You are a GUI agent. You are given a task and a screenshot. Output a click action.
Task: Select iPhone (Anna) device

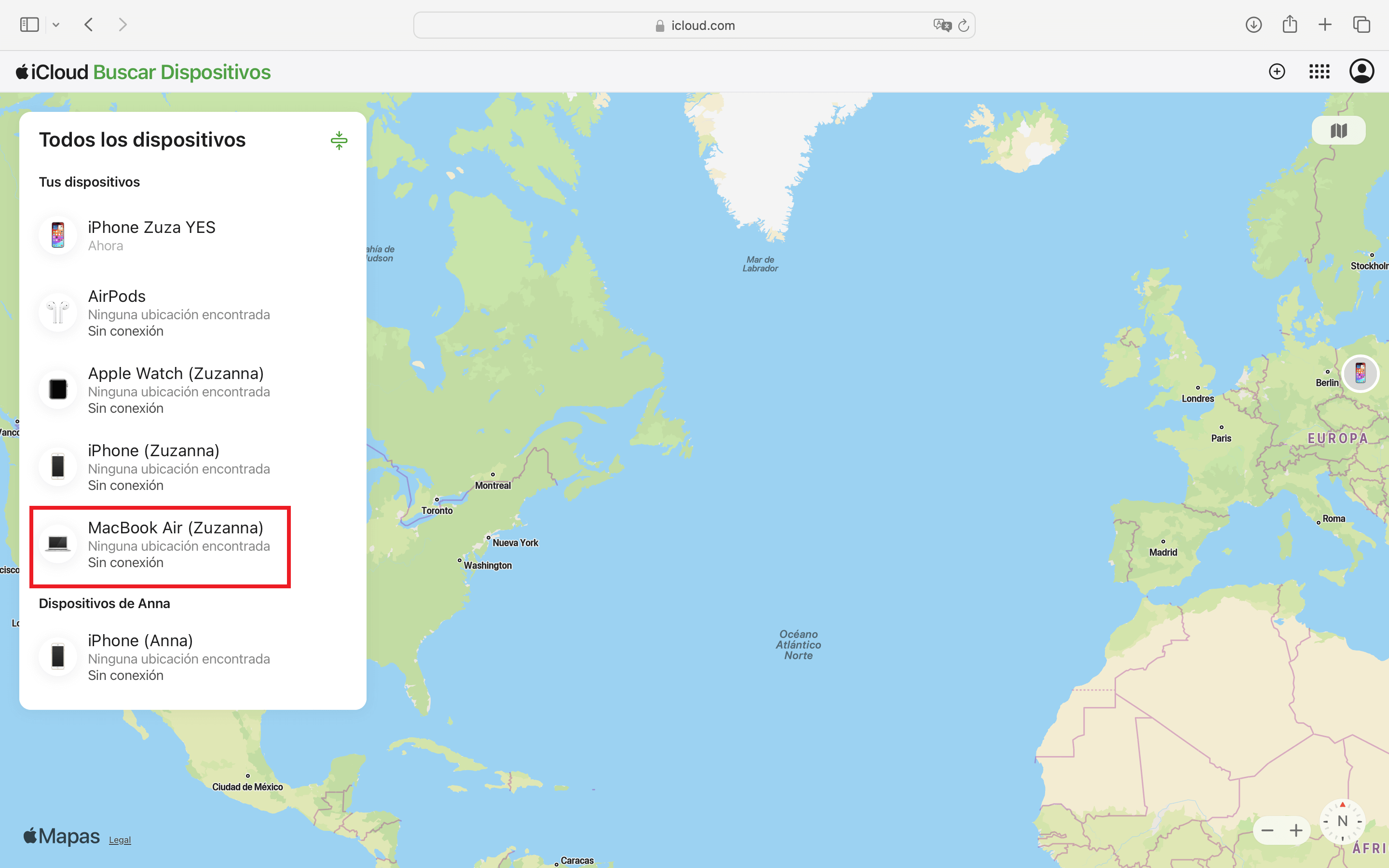pyautogui.click(x=193, y=657)
